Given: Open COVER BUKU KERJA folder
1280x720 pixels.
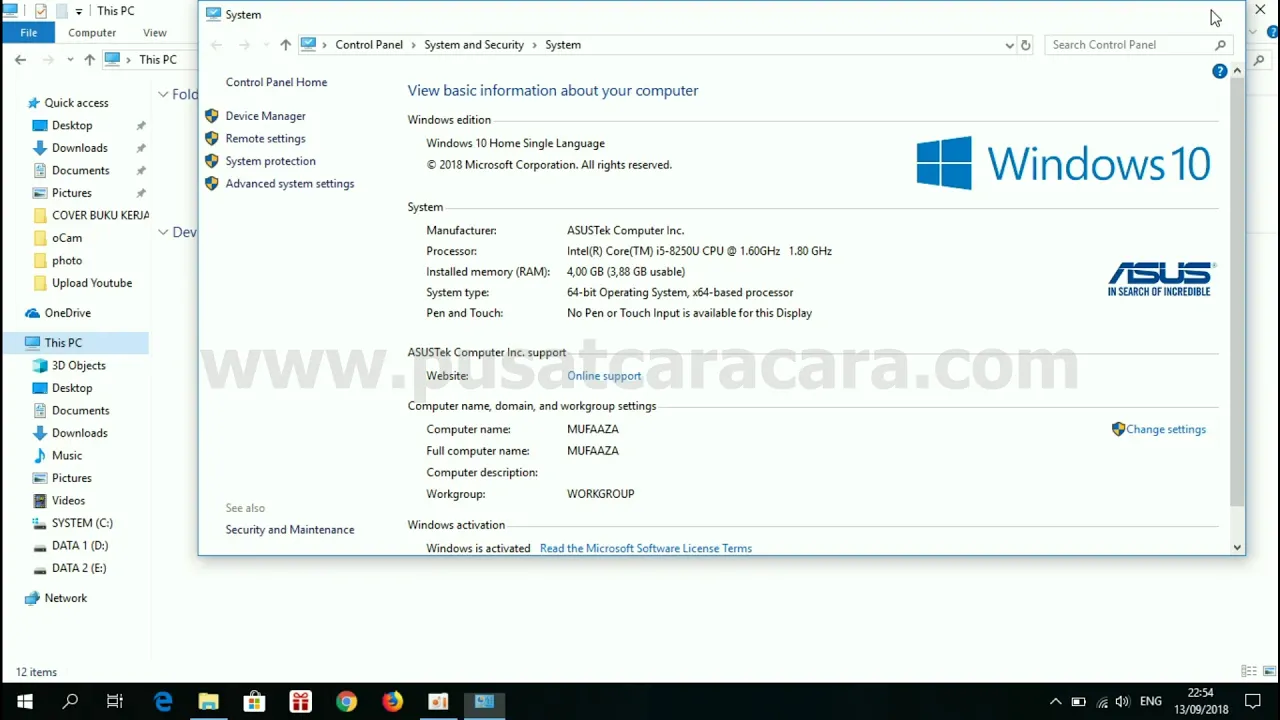Looking at the screenshot, I should coord(91,215).
